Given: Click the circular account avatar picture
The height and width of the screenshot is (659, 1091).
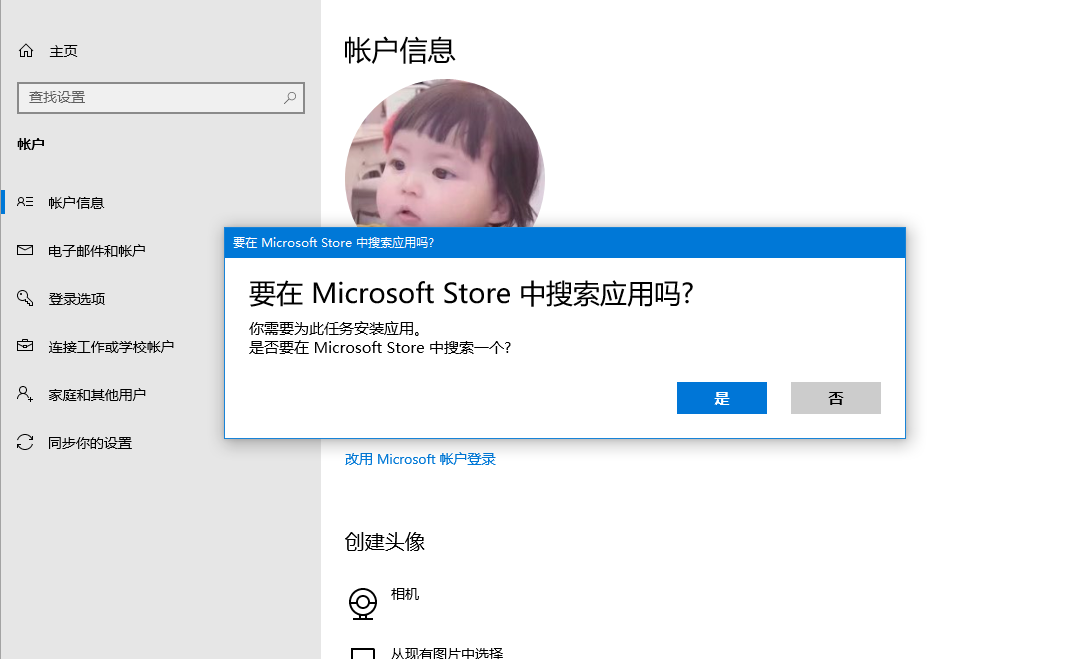Looking at the screenshot, I should (445, 153).
